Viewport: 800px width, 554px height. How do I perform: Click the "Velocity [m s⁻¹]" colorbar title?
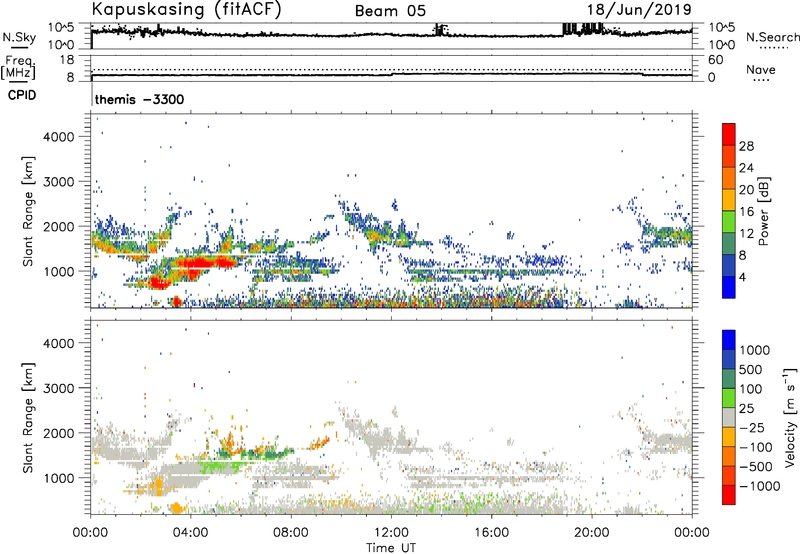click(x=790, y=418)
